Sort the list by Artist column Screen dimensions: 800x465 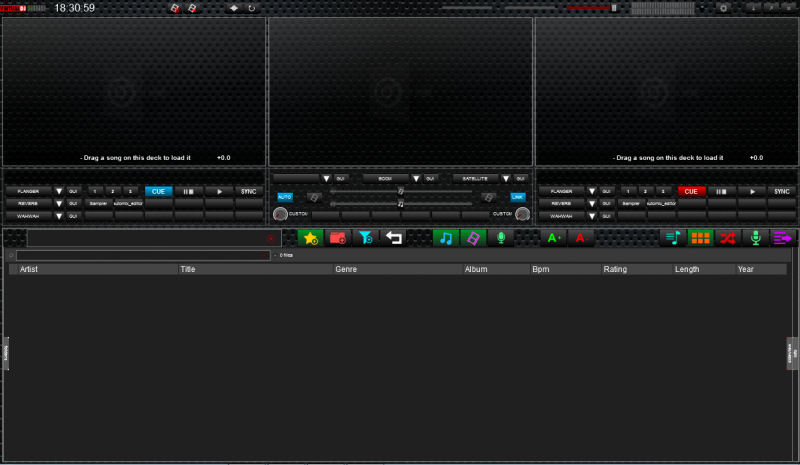98,270
